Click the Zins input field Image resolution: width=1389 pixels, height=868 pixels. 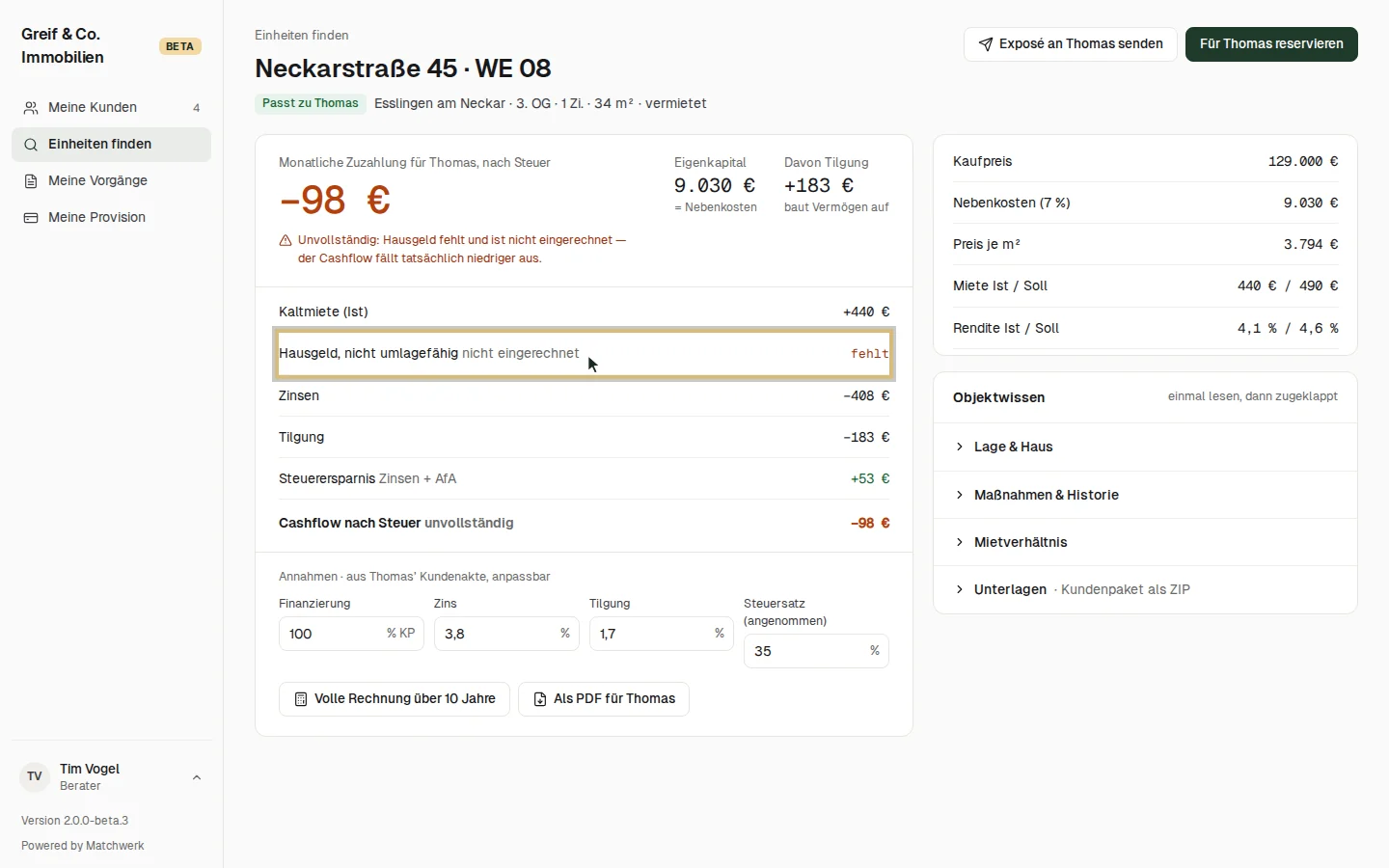[506, 634]
